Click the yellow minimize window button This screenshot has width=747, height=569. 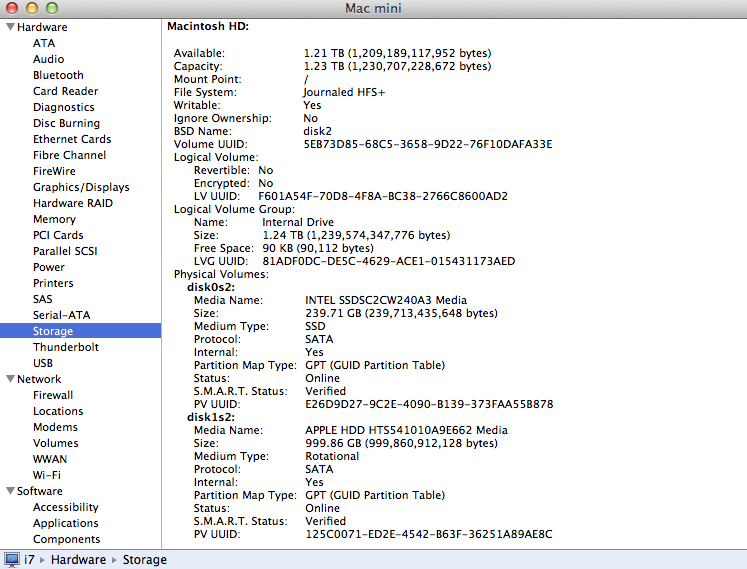point(32,8)
